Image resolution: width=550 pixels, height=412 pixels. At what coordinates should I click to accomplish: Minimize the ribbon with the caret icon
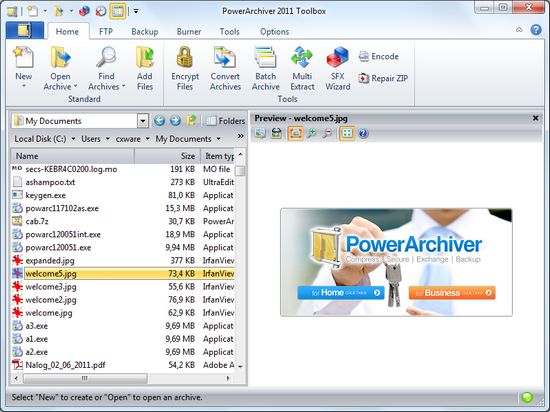pos(519,30)
